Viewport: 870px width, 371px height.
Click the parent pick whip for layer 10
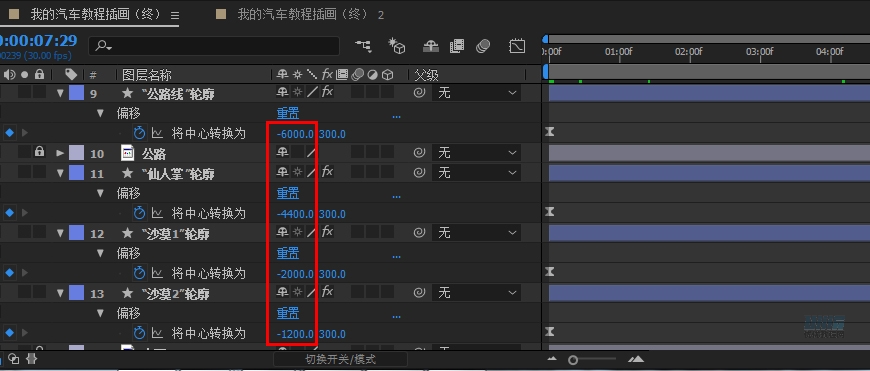tap(419, 153)
